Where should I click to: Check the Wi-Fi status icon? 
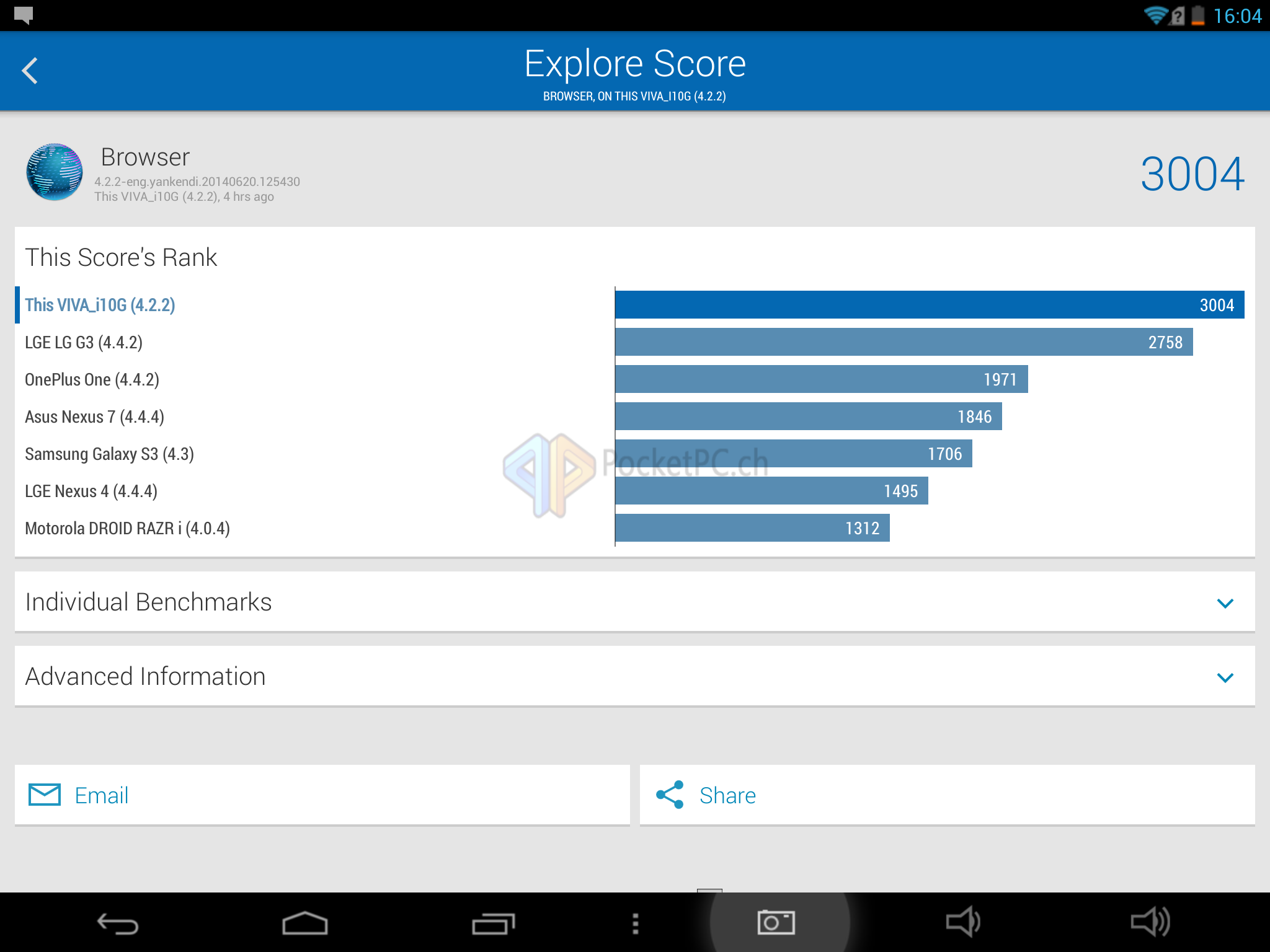point(1155,15)
